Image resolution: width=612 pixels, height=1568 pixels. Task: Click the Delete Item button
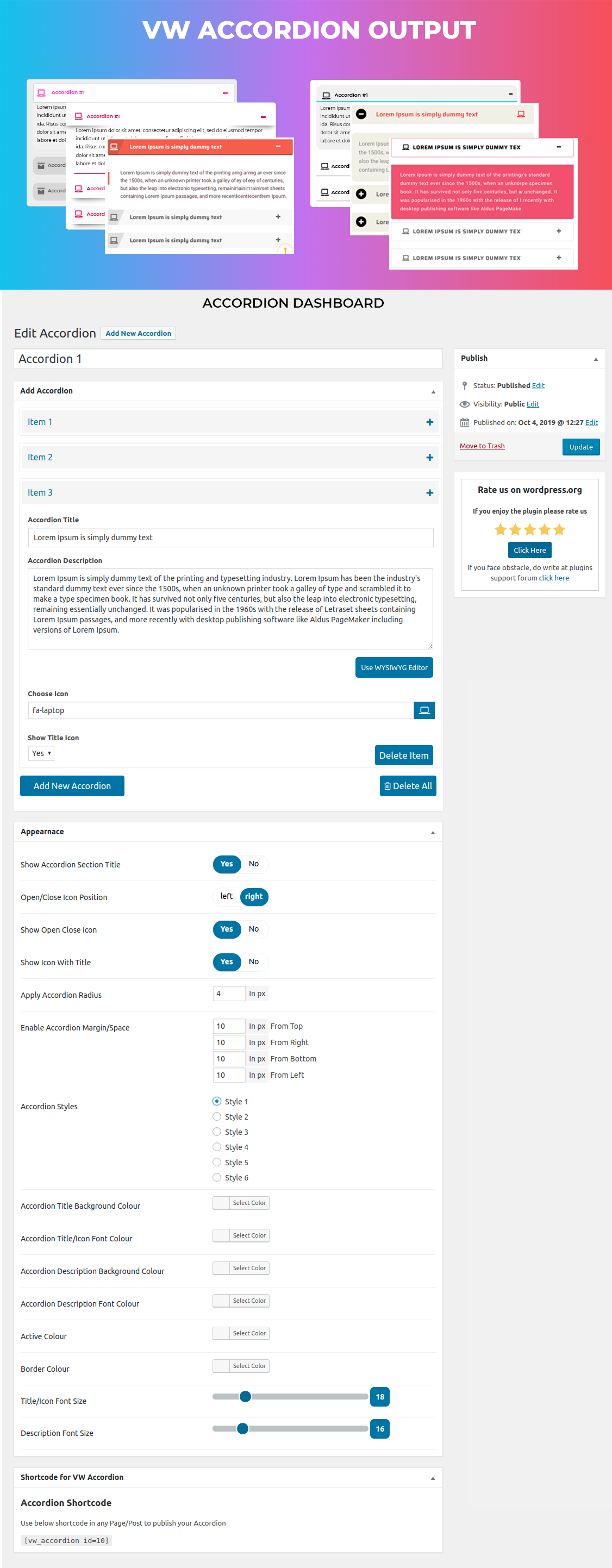404,755
